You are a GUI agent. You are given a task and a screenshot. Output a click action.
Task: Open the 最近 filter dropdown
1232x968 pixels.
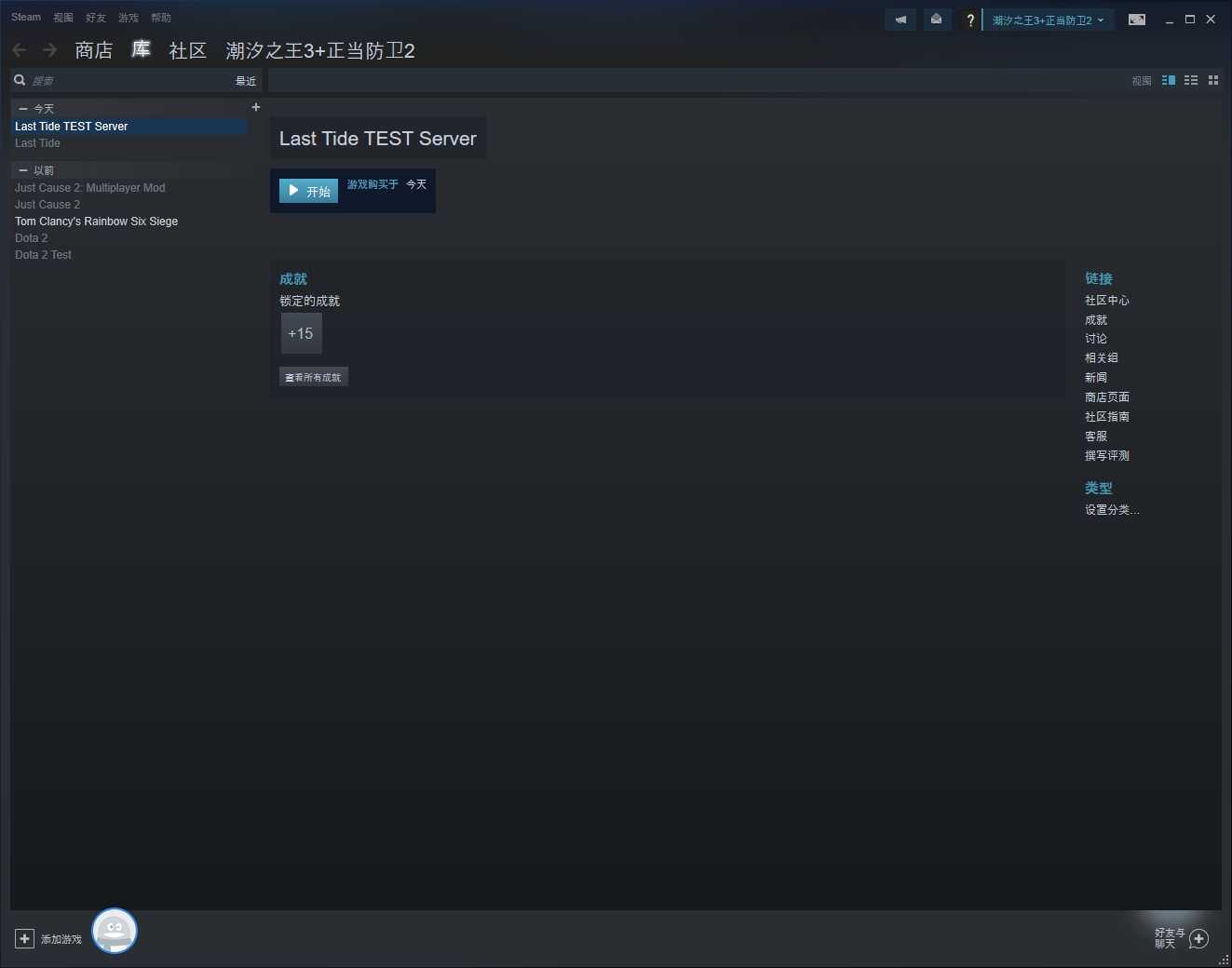246,81
